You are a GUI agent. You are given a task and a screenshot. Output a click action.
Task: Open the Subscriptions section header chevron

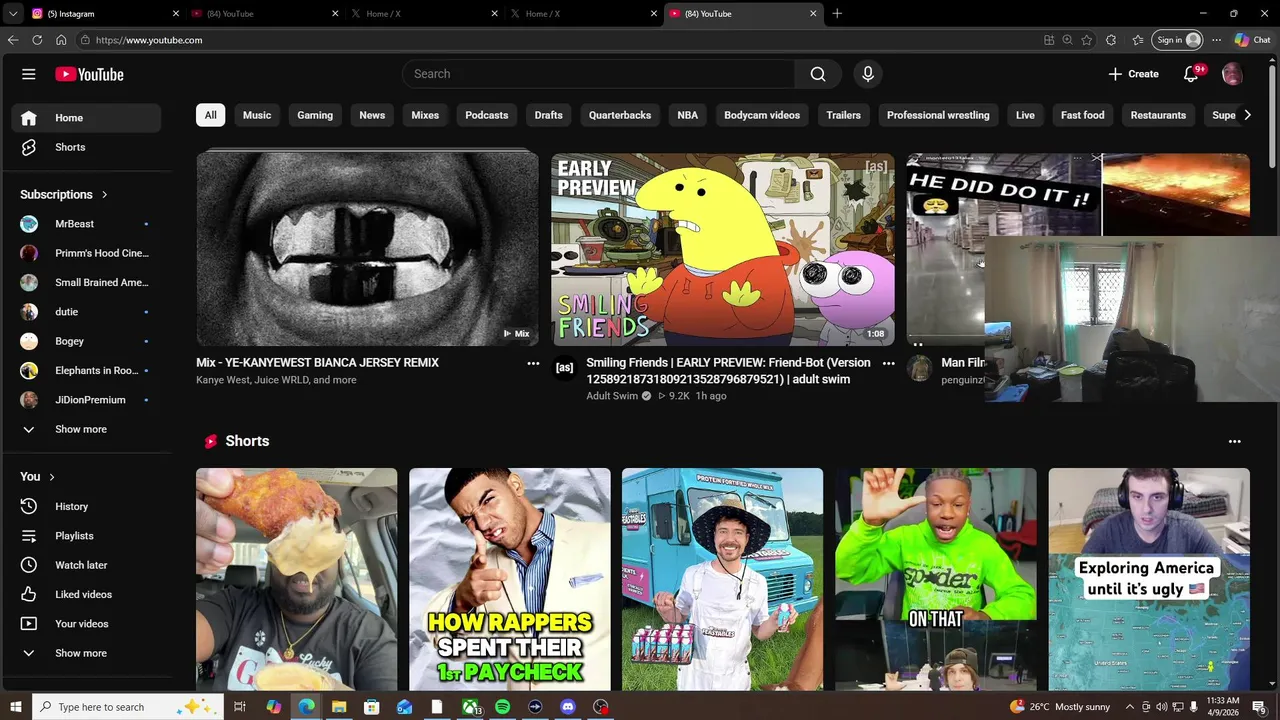[104, 195]
